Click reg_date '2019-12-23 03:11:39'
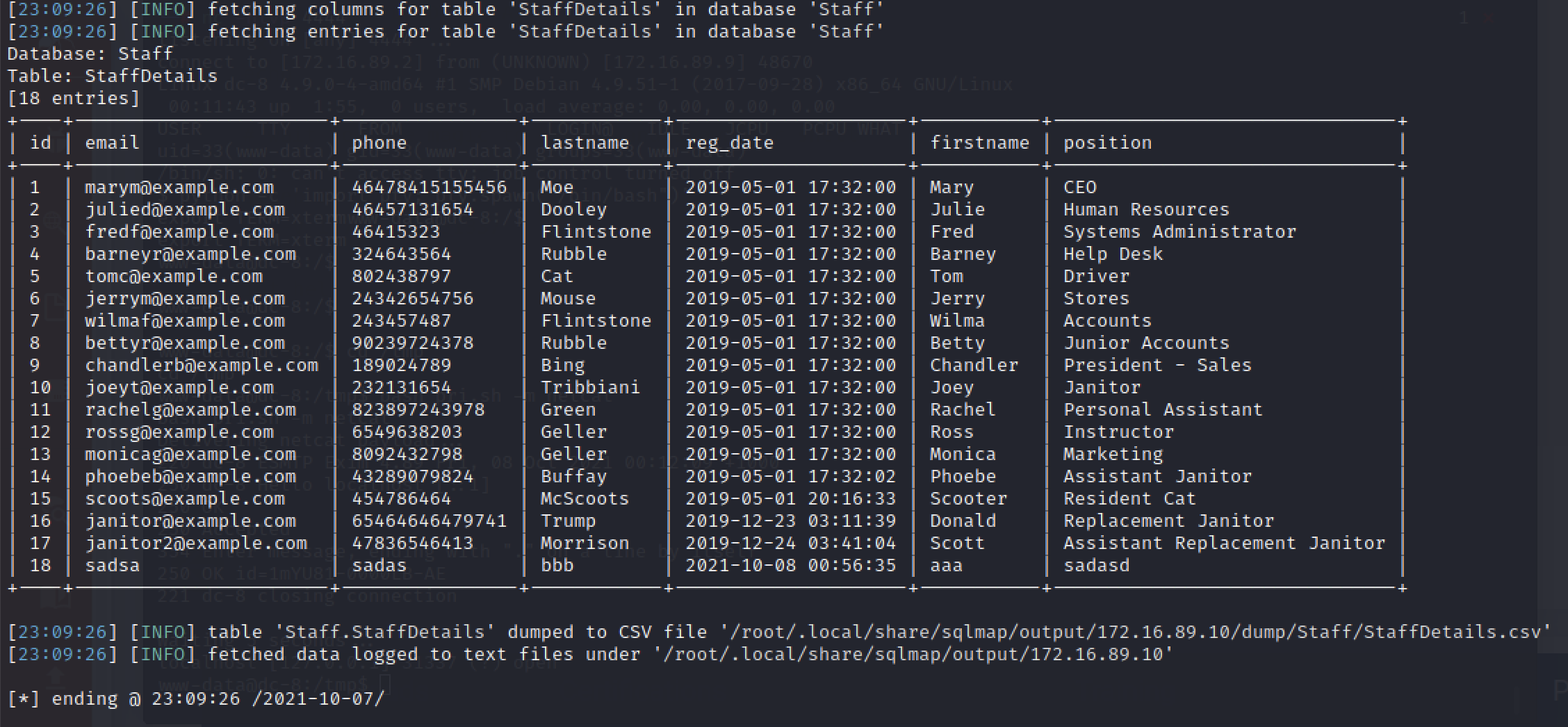This screenshot has width=1568, height=727. (x=791, y=521)
